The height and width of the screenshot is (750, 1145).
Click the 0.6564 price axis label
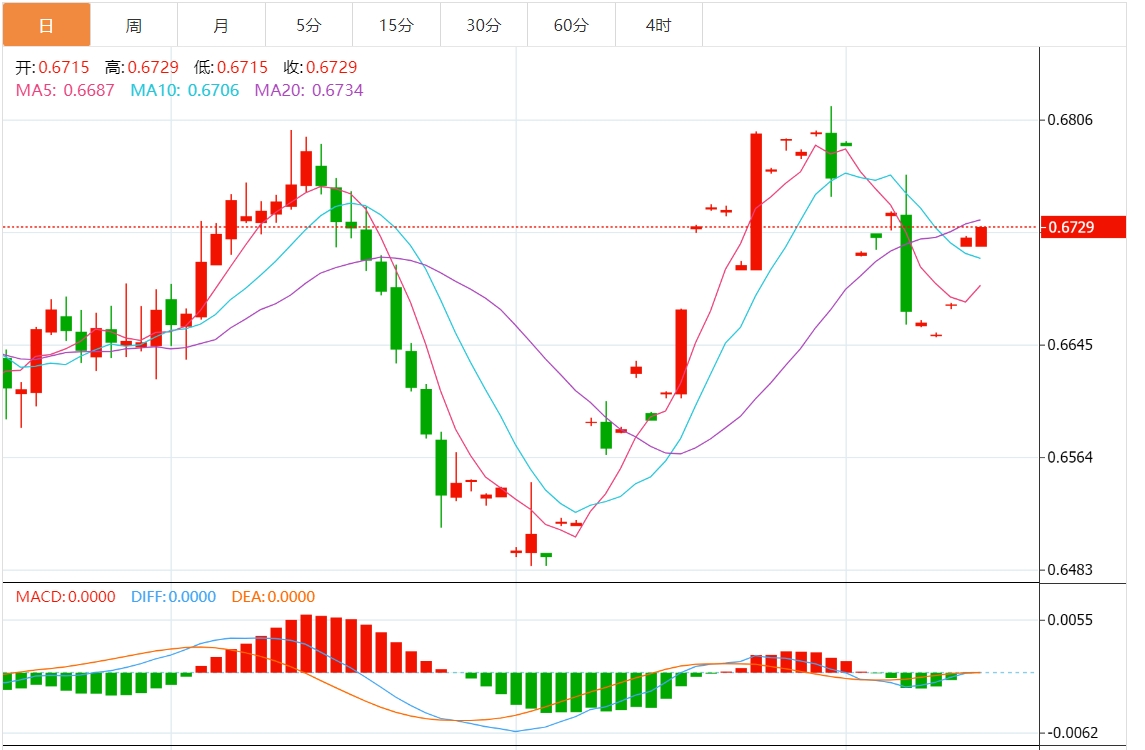click(1070, 457)
